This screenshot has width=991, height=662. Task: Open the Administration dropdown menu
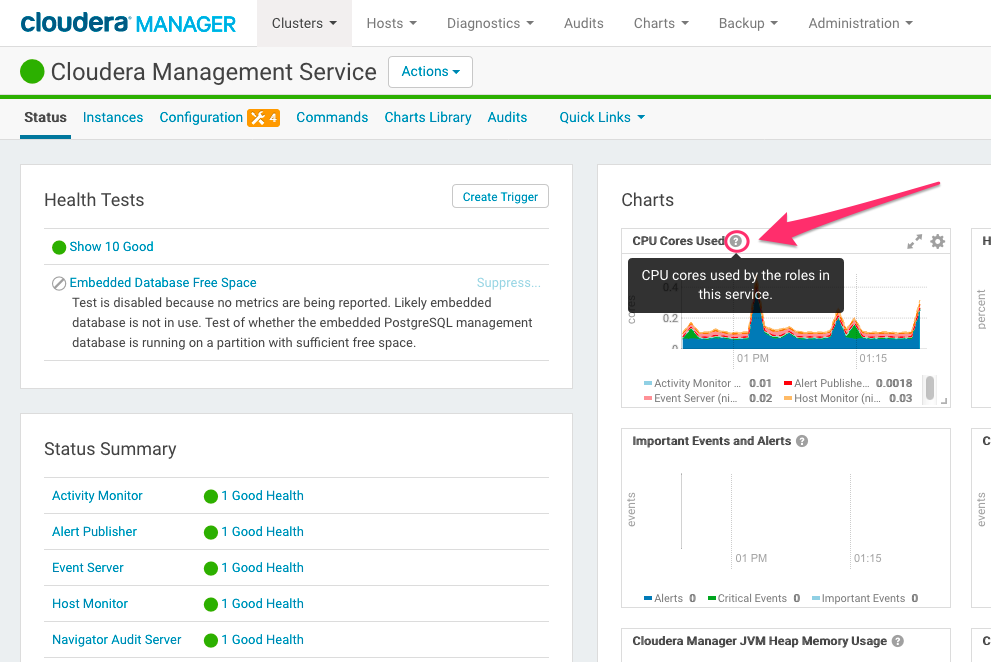tap(860, 23)
